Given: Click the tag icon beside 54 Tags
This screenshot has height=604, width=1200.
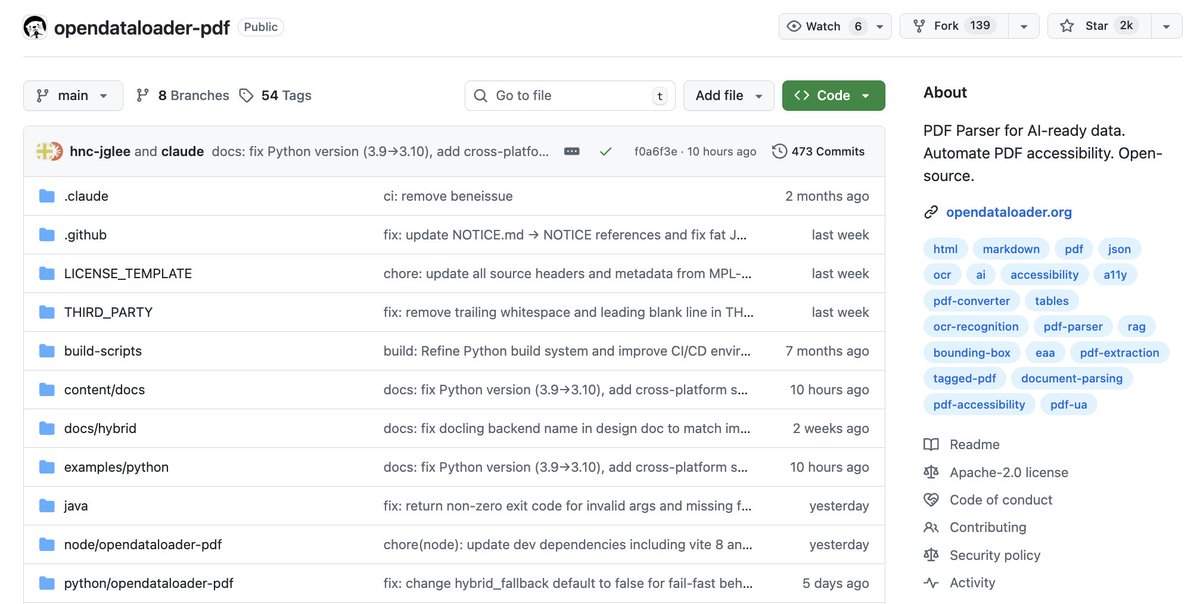Looking at the screenshot, I should (x=246, y=95).
